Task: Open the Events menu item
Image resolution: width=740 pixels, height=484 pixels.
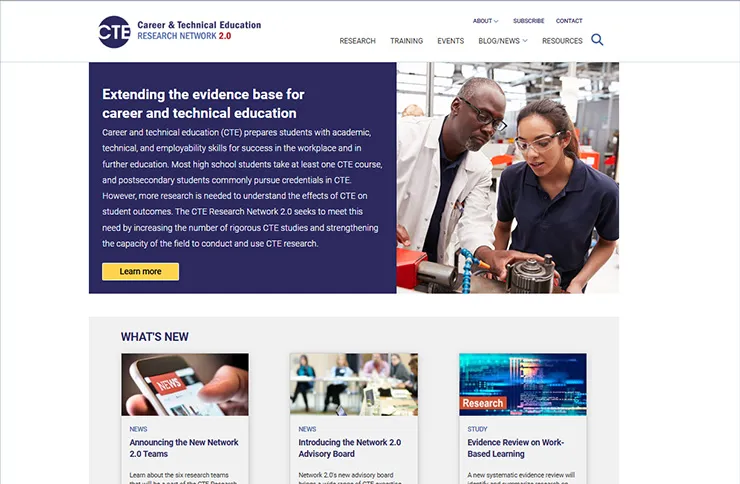Action: click(x=450, y=41)
